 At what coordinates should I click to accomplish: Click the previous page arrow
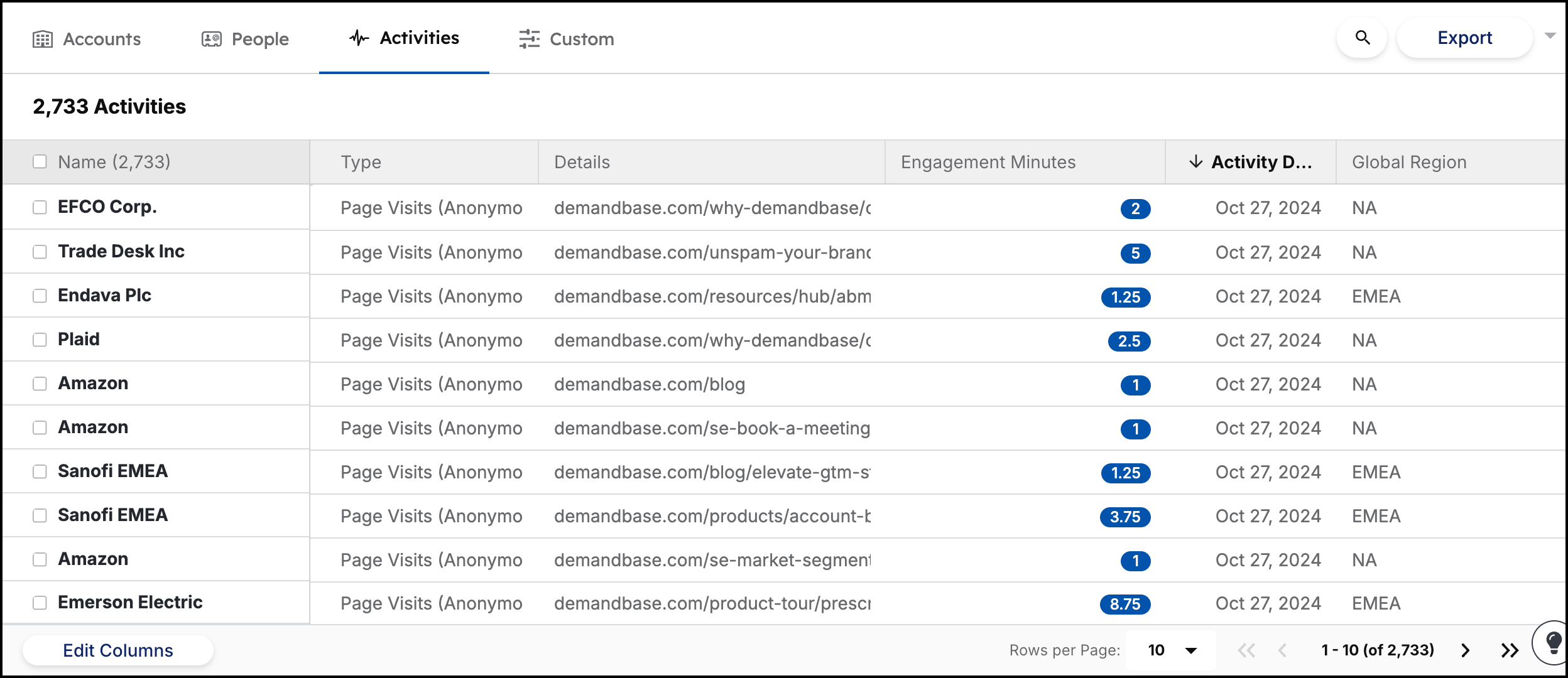[x=1283, y=650]
